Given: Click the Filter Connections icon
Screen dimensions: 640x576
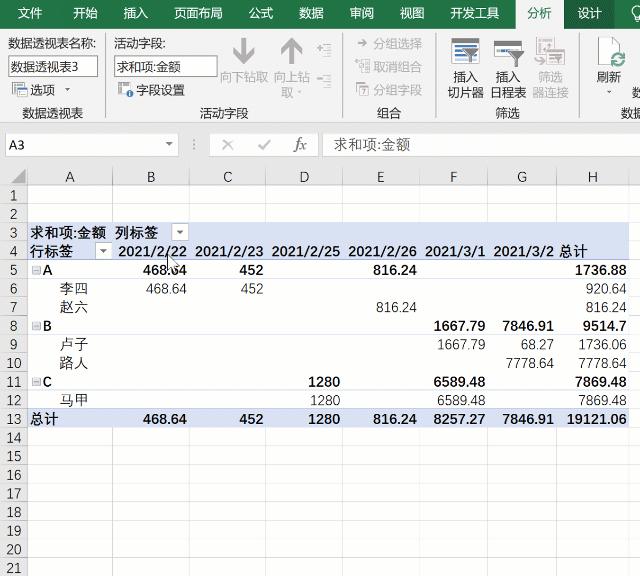Looking at the screenshot, I should coord(550,51).
